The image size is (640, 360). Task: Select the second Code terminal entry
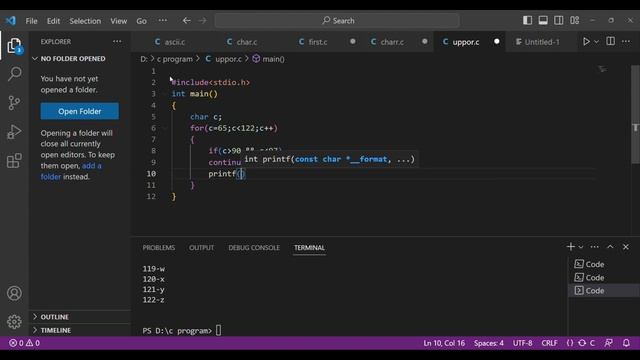tap(603, 278)
